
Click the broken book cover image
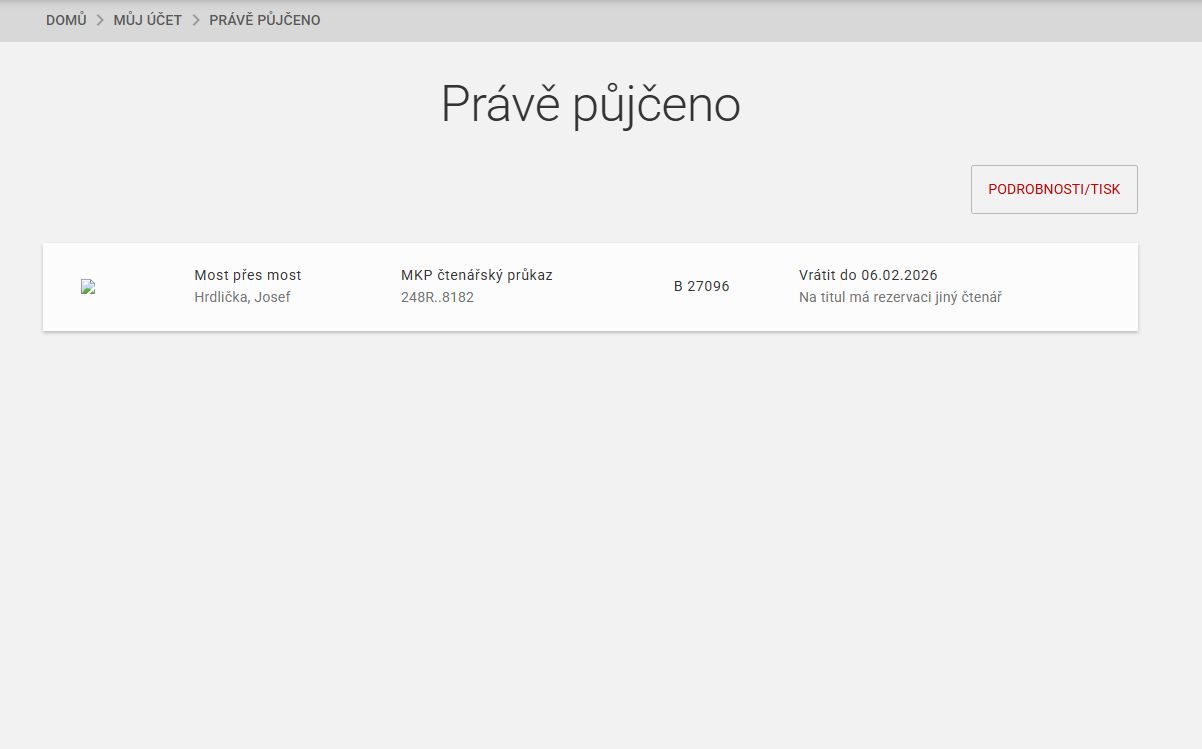[88, 287]
